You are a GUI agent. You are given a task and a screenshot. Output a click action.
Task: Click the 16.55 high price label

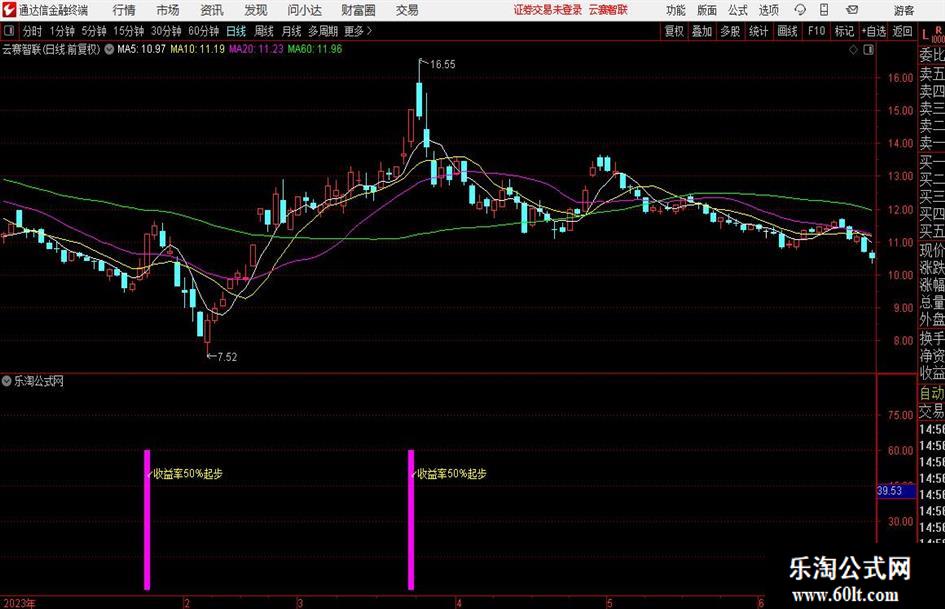coord(442,65)
